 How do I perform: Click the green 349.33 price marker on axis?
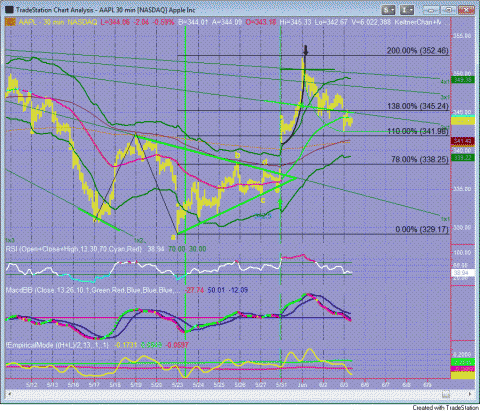click(x=463, y=80)
